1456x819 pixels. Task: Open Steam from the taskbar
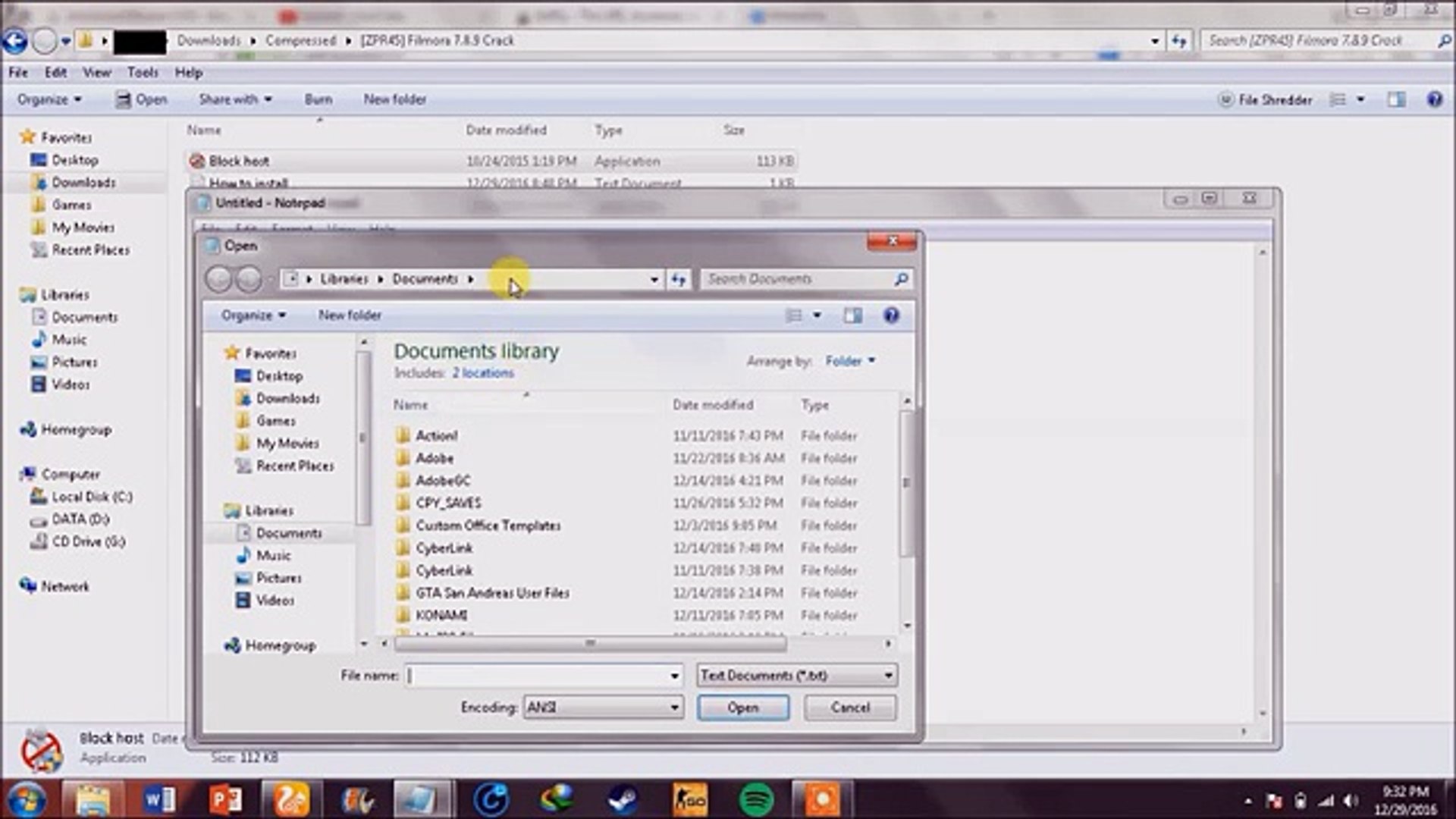(623, 799)
